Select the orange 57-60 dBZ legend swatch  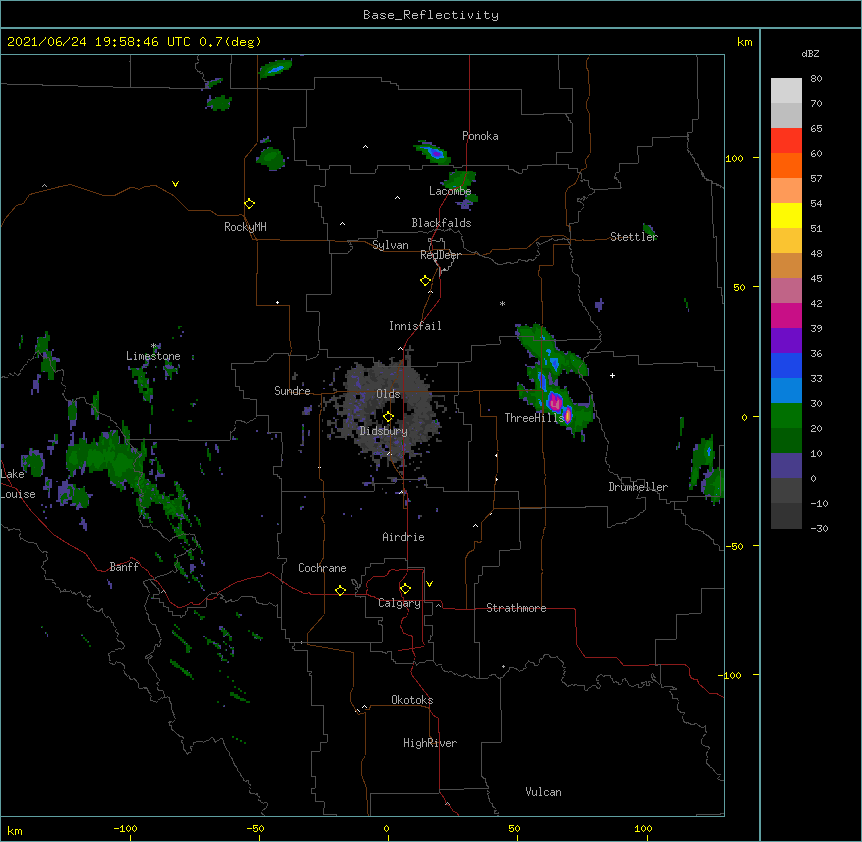pyautogui.click(x=786, y=165)
